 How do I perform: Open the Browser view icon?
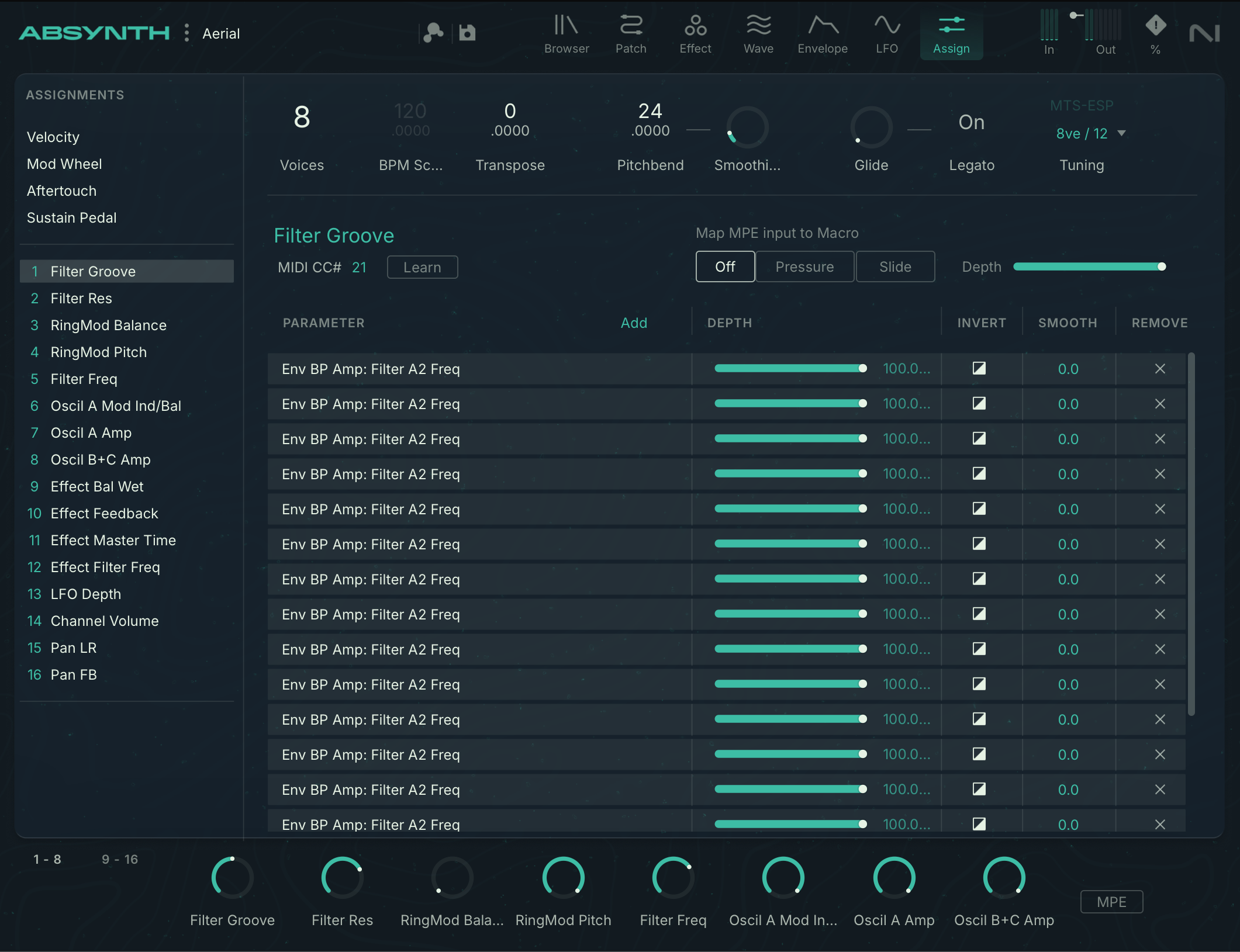pos(566,26)
